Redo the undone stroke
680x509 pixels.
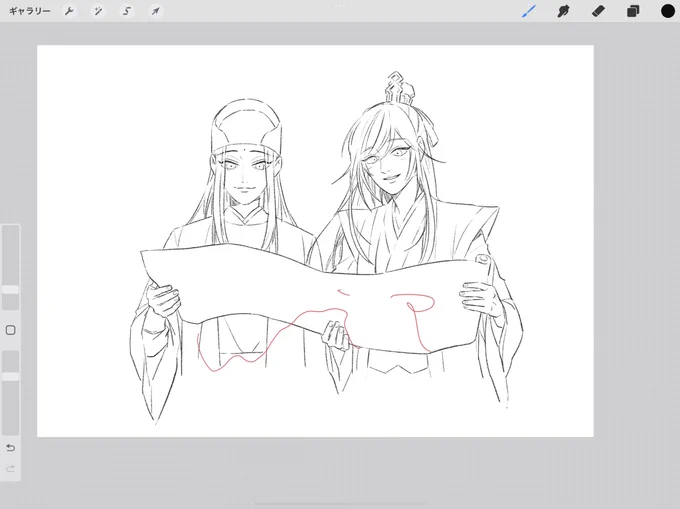tap(10, 469)
